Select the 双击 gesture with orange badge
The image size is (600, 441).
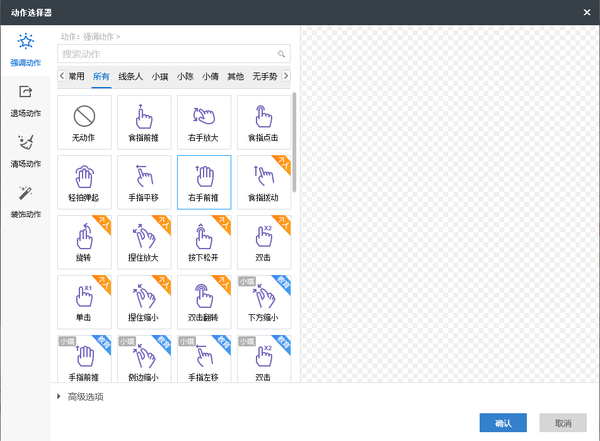264,242
